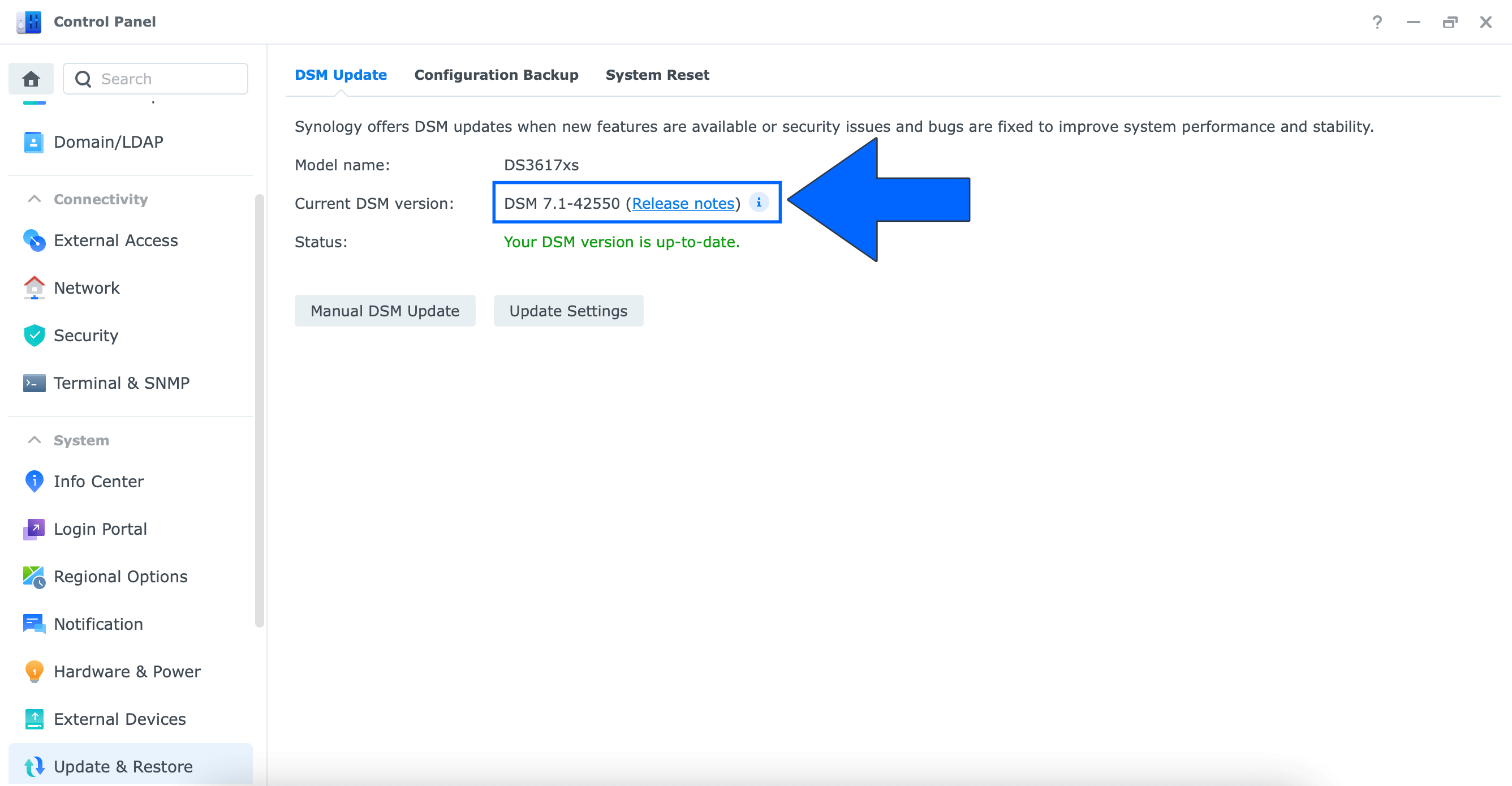Image resolution: width=1512 pixels, height=786 pixels.
Task: Click the Info Center icon in sidebar
Action: 30,481
